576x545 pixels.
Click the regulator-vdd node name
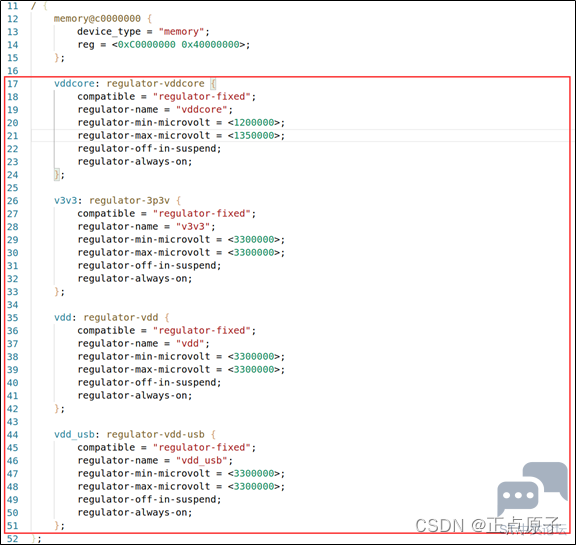121,317
